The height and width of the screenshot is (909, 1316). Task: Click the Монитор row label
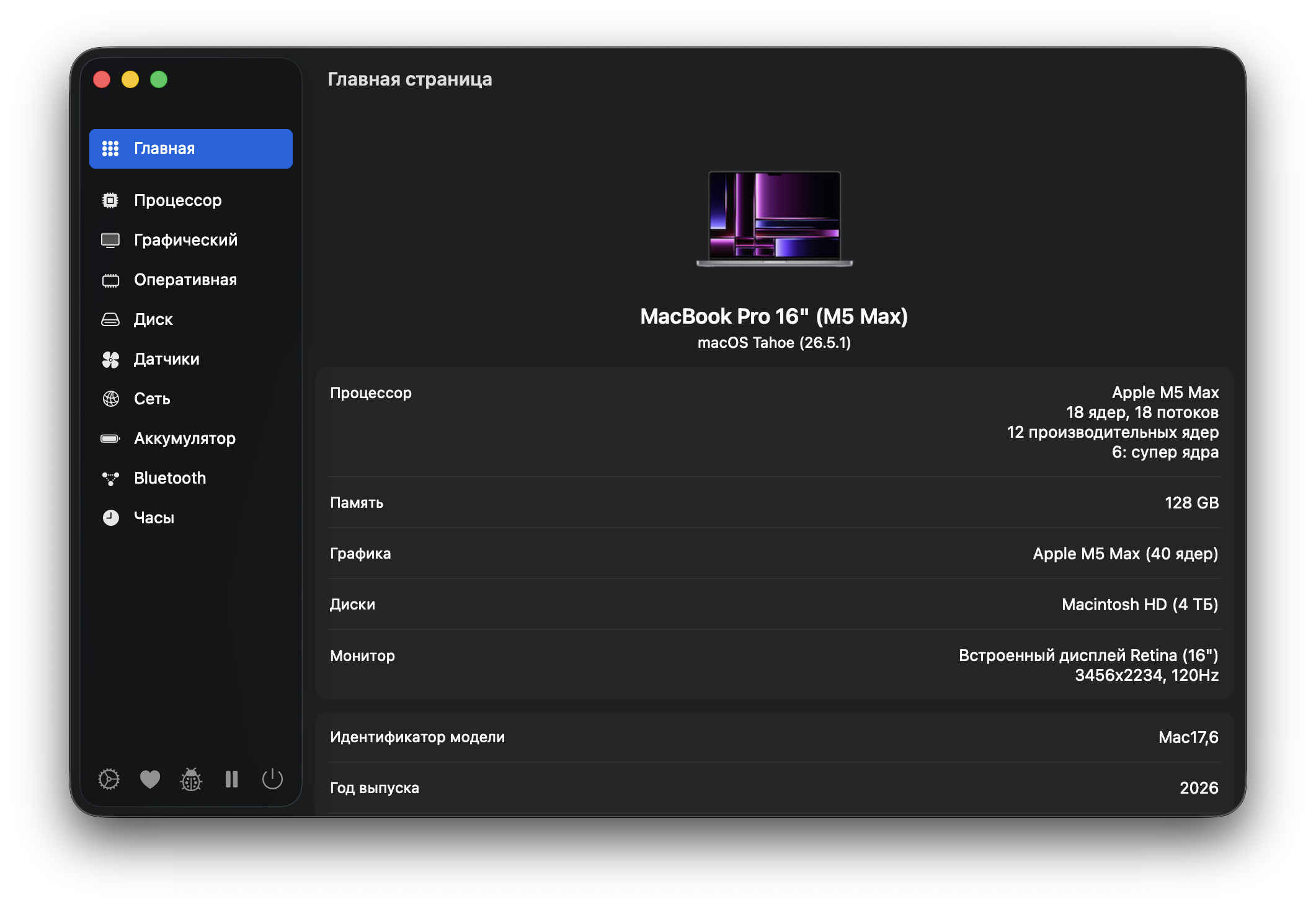pos(362,655)
